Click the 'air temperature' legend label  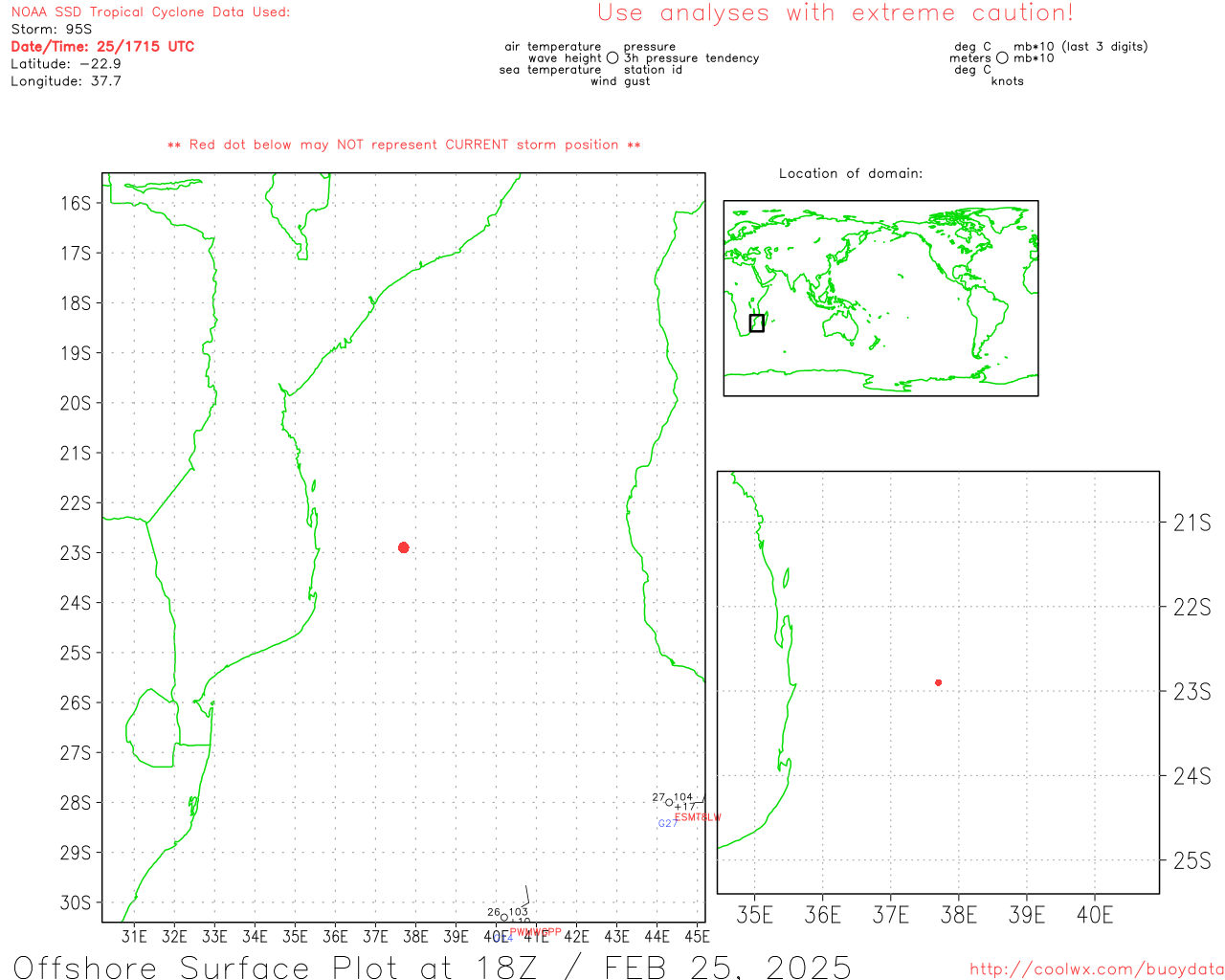[x=553, y=47]
